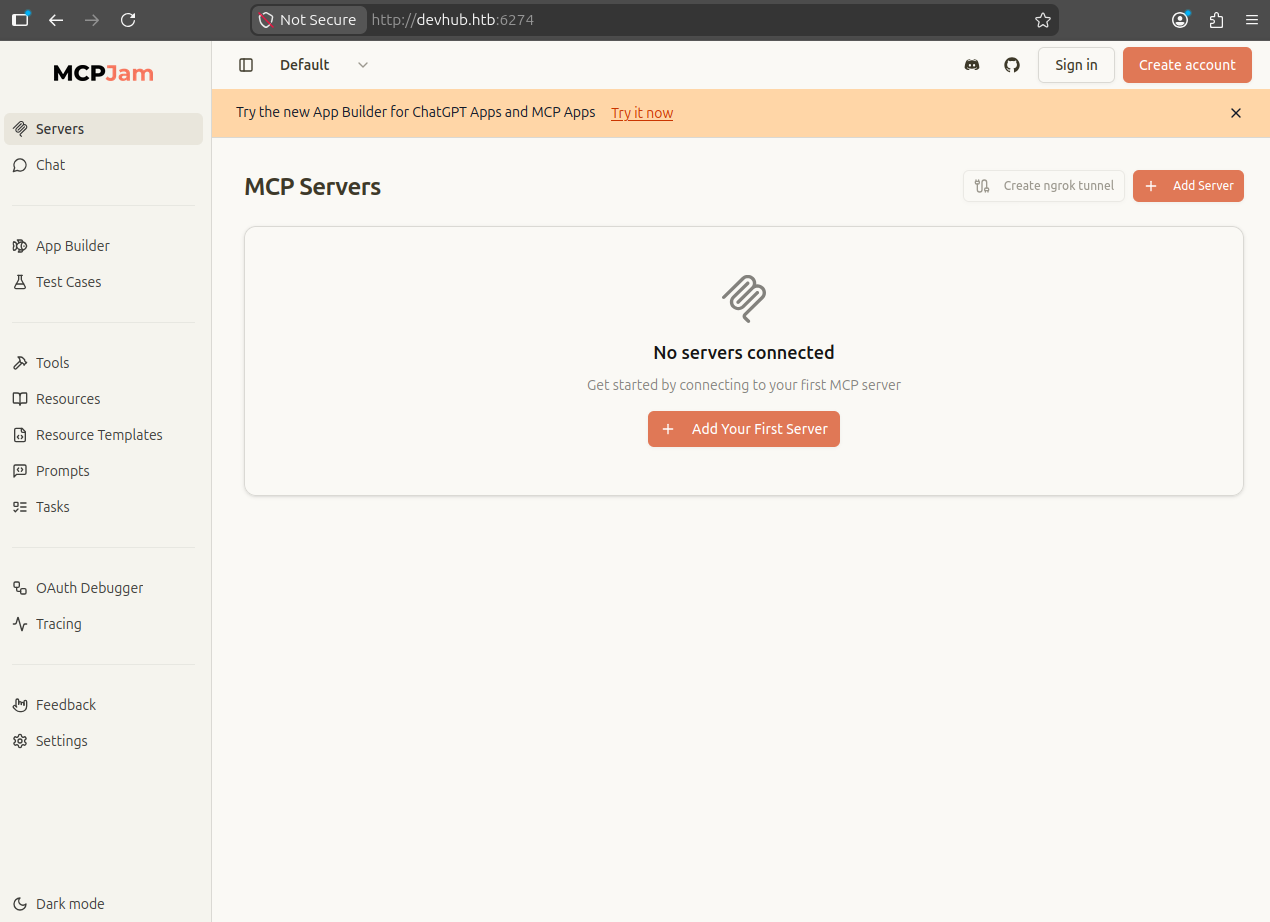Open the browser sidebar tabs icon
1270x922 pixels.
[20, 20]
